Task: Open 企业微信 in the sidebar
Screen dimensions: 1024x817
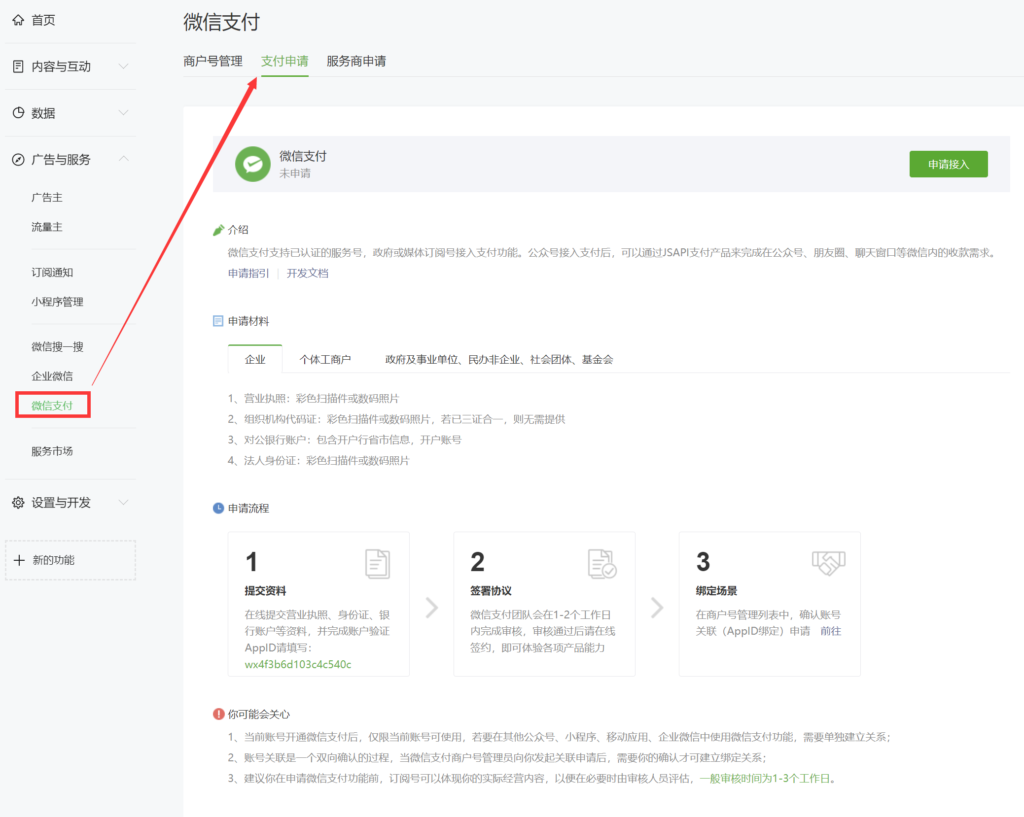Action: (x=52, y=376)
